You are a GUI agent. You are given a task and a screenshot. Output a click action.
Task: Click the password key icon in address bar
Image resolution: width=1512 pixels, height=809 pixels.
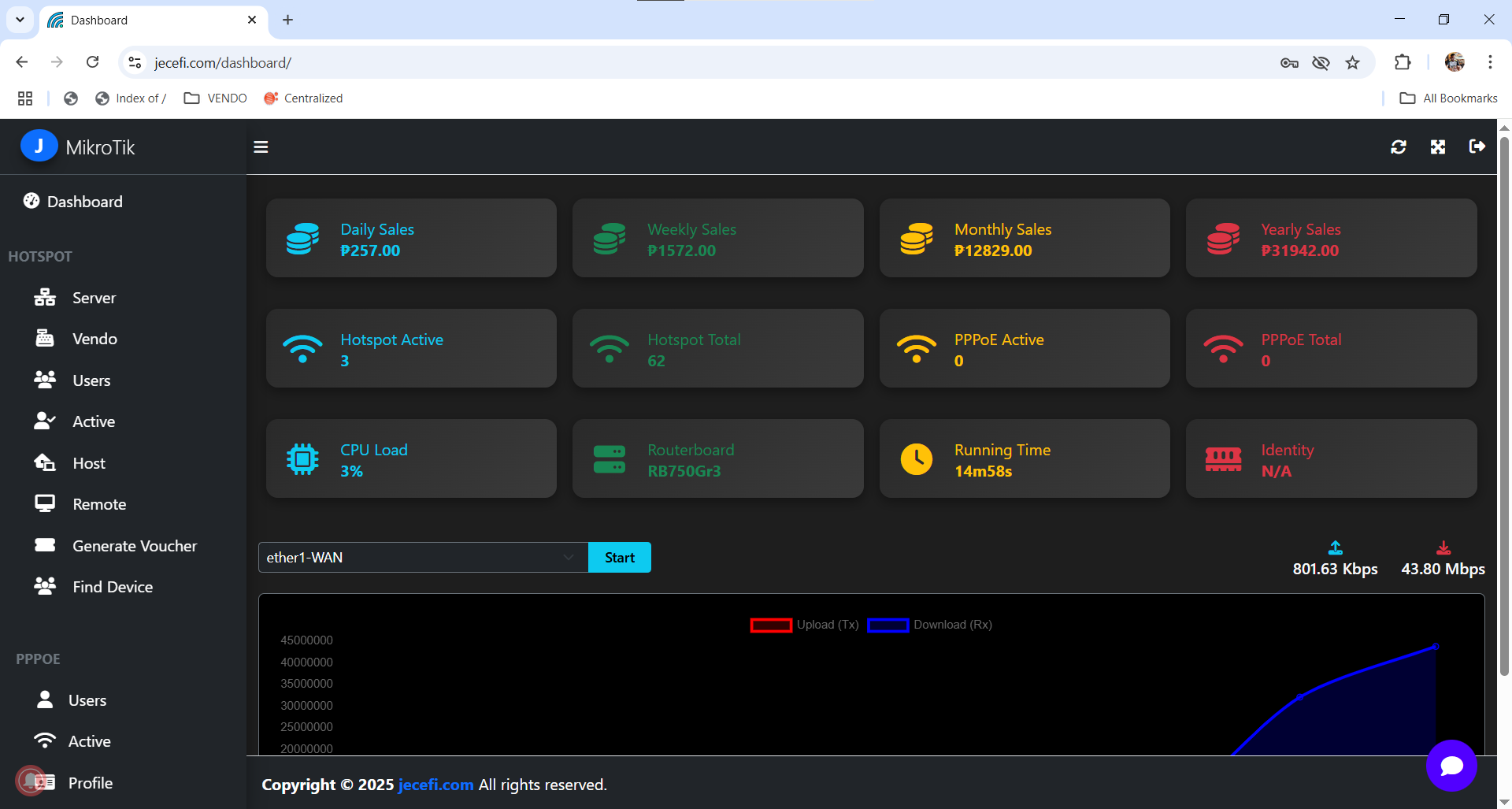point(1289,63)
